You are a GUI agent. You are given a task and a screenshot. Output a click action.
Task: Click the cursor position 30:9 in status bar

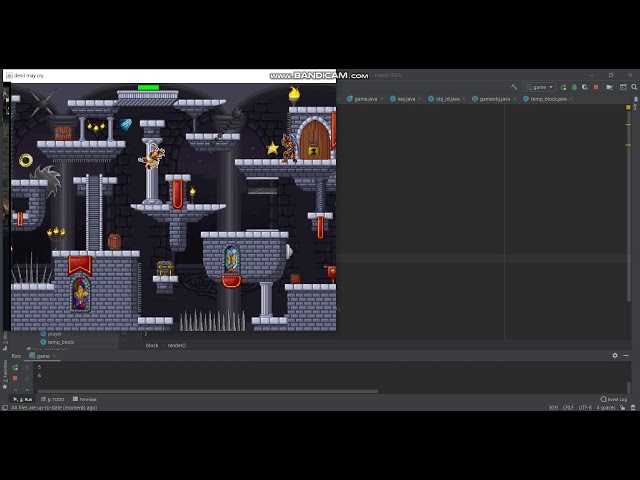[x=553, y=407]
